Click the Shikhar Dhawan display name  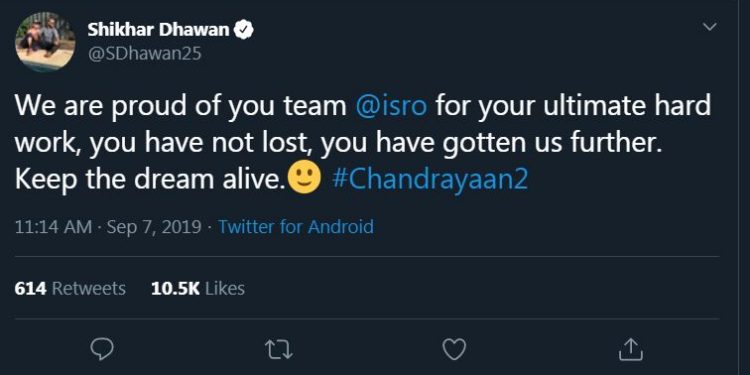[158, 30]
